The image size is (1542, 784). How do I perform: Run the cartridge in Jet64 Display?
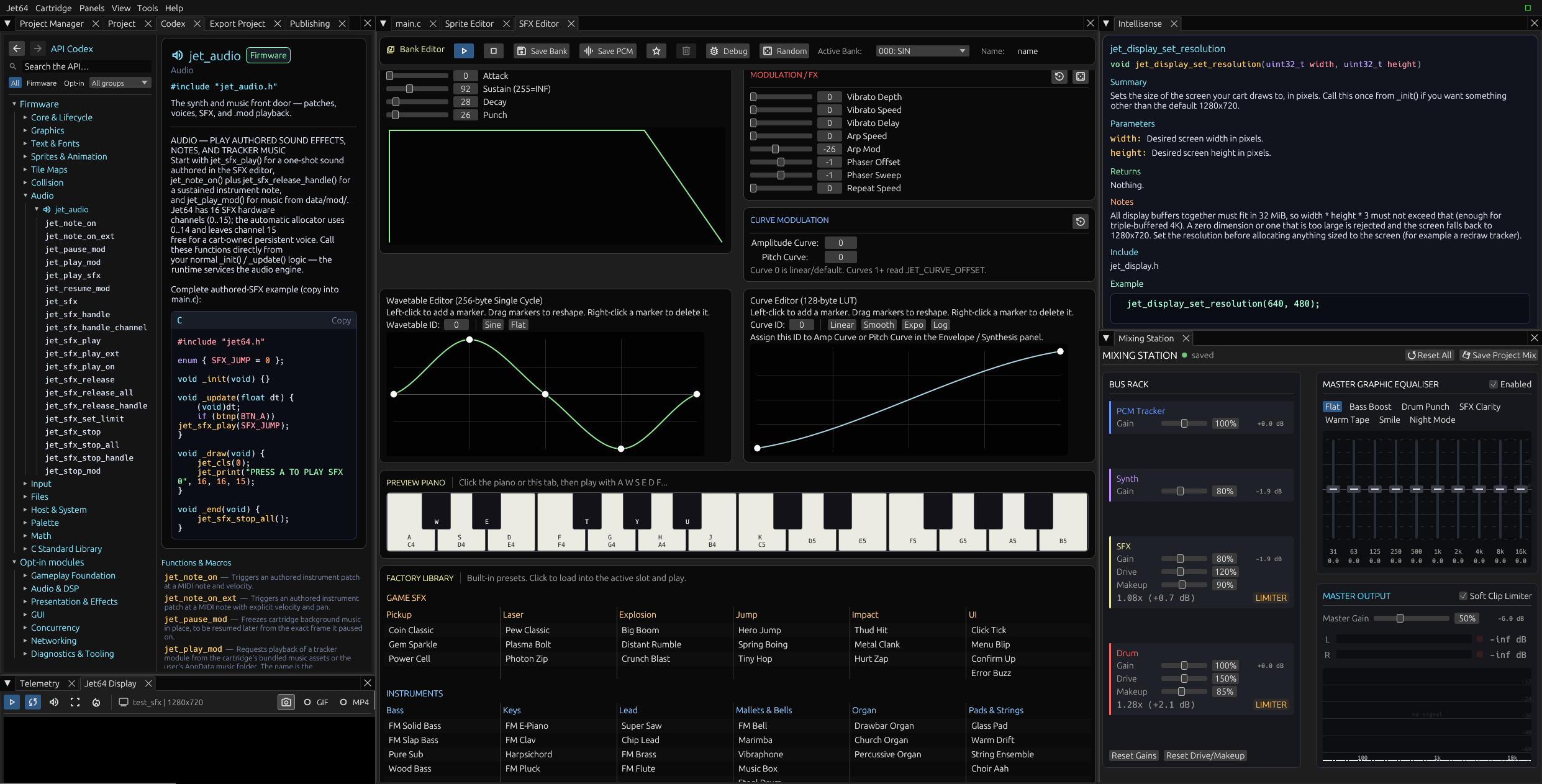pyautogui.click(x=12, y=702)
